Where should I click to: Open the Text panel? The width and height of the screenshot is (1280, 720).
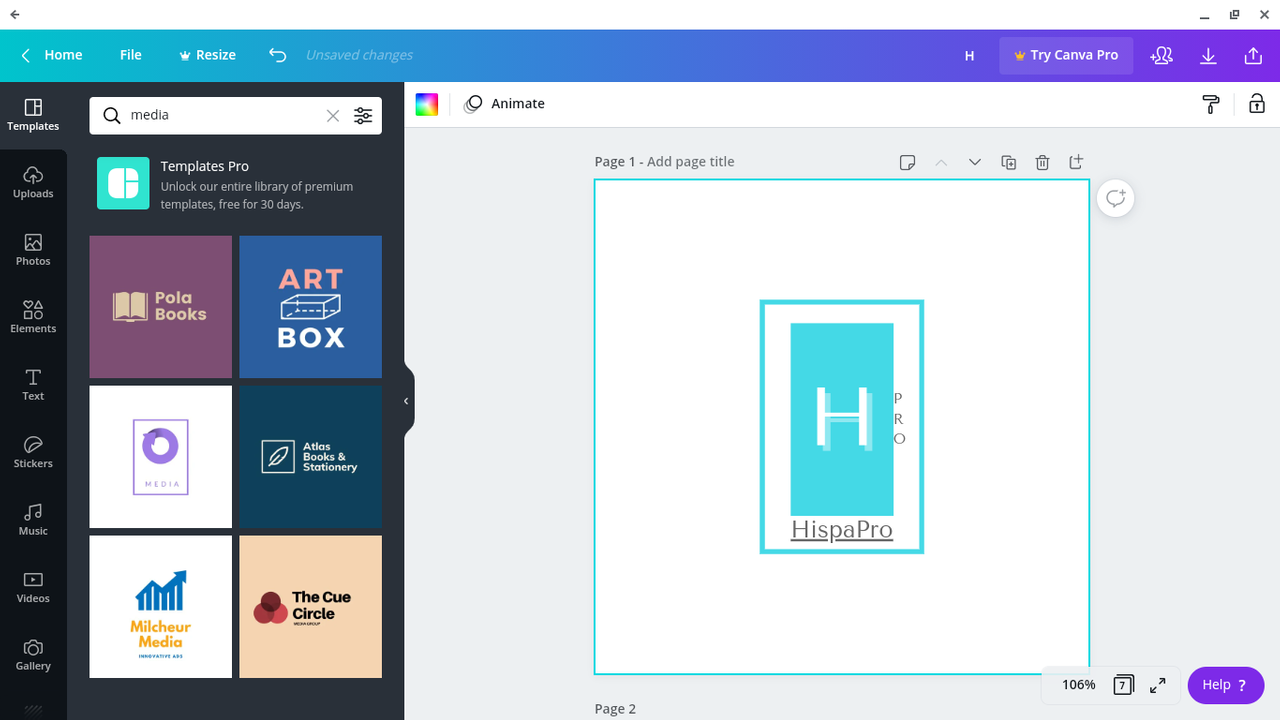coord(33,385)
